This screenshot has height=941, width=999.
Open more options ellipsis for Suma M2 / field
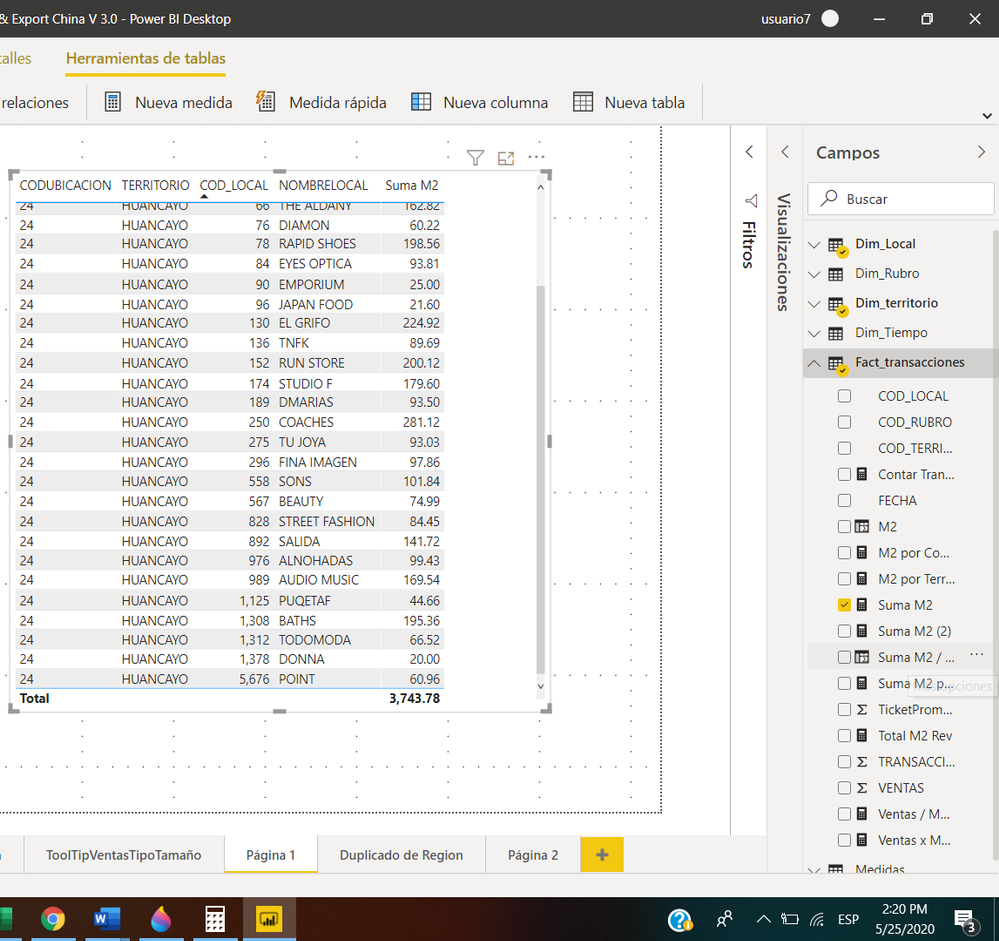coord(977,654)
